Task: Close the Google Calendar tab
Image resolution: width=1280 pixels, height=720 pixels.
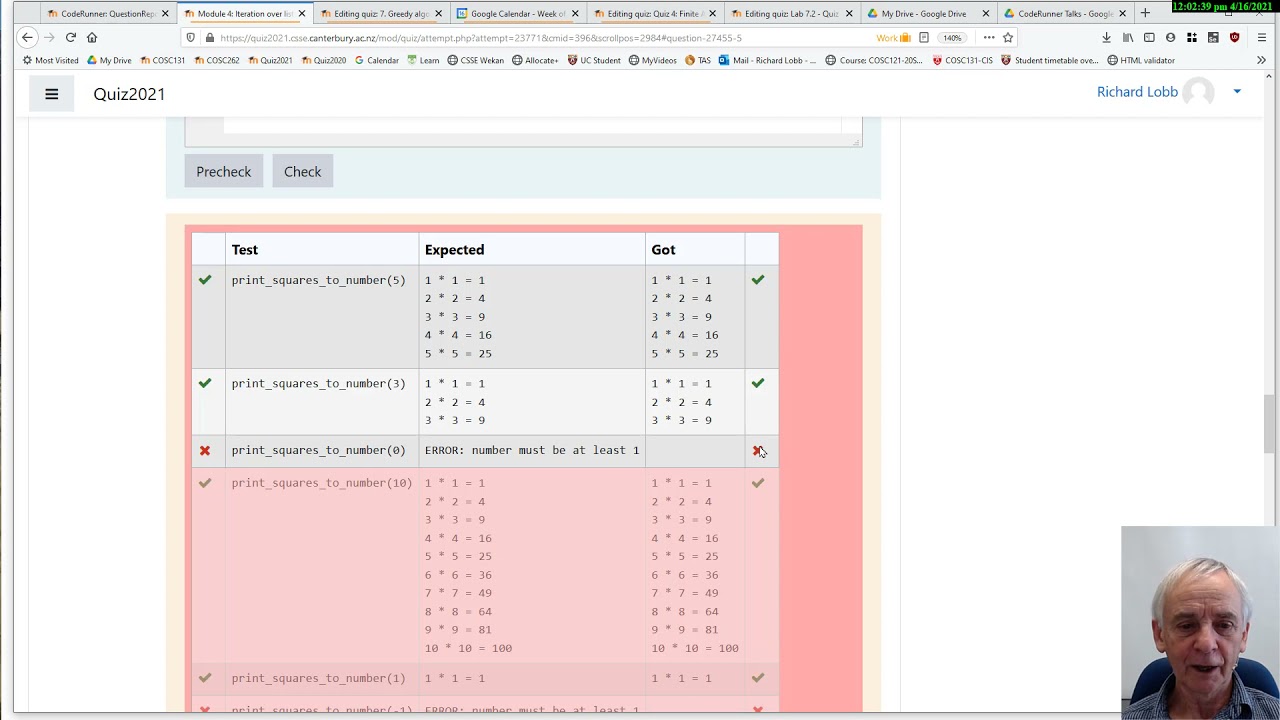Action: point(575,14)
